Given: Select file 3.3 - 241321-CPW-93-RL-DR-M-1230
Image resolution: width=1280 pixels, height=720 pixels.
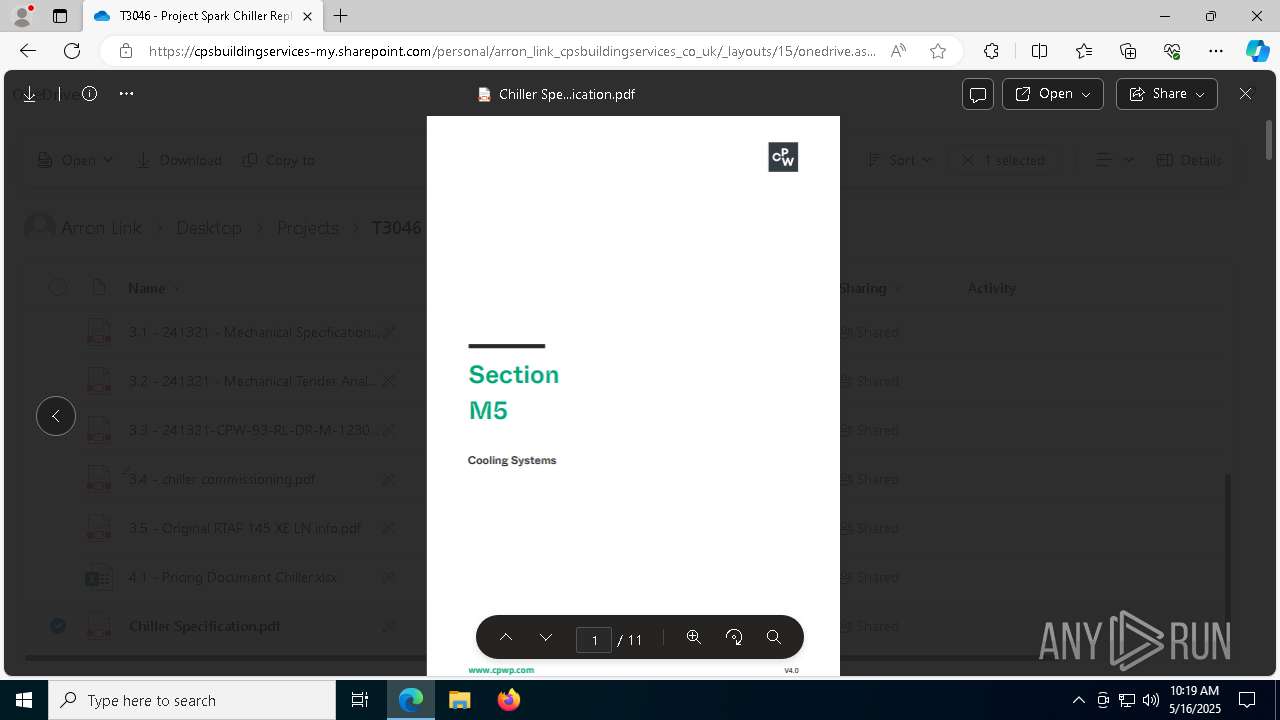Looking at the screenshot, I should click(x=254, y=430).
